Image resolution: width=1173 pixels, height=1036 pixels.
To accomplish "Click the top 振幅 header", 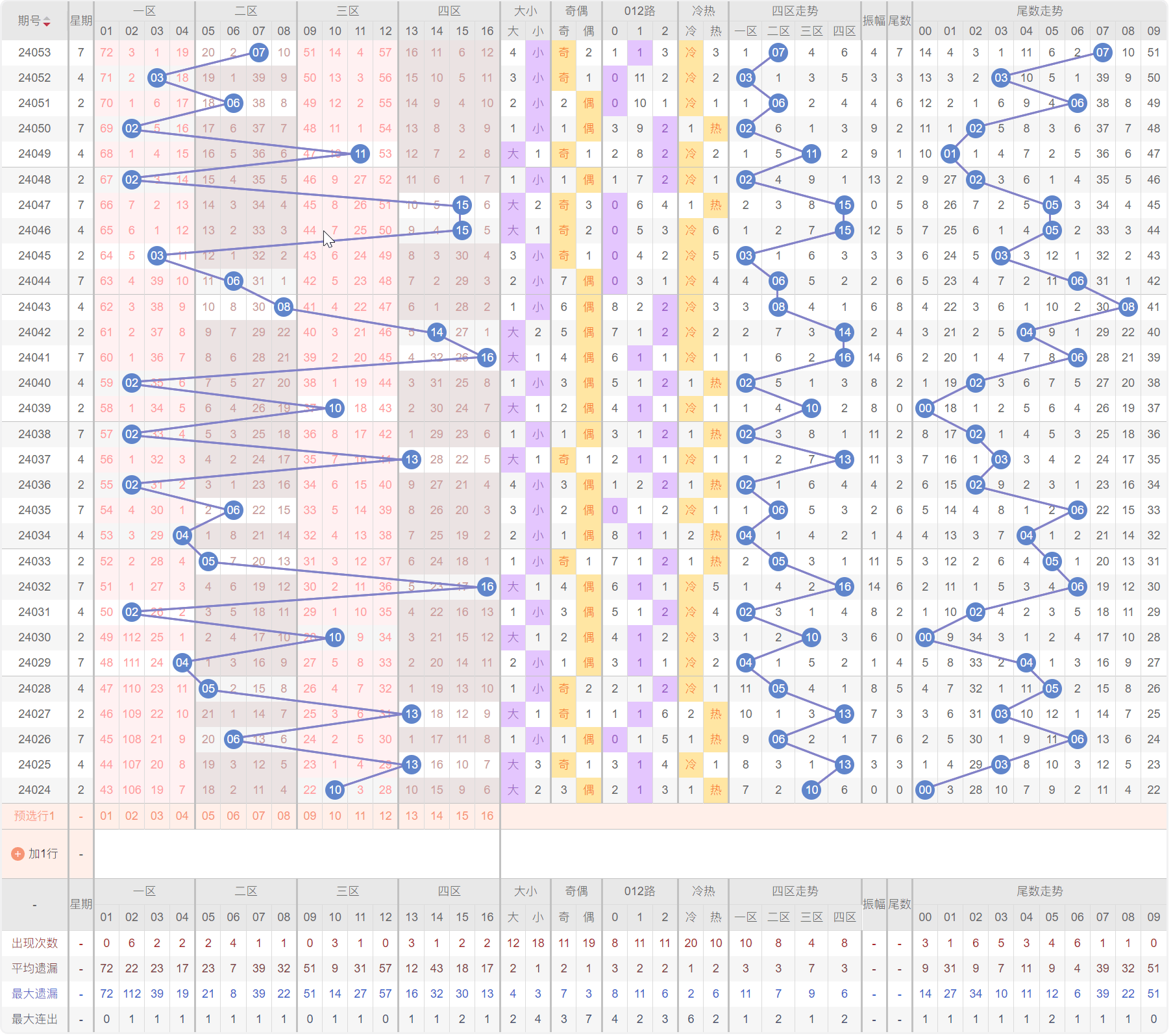I will 874,21.
